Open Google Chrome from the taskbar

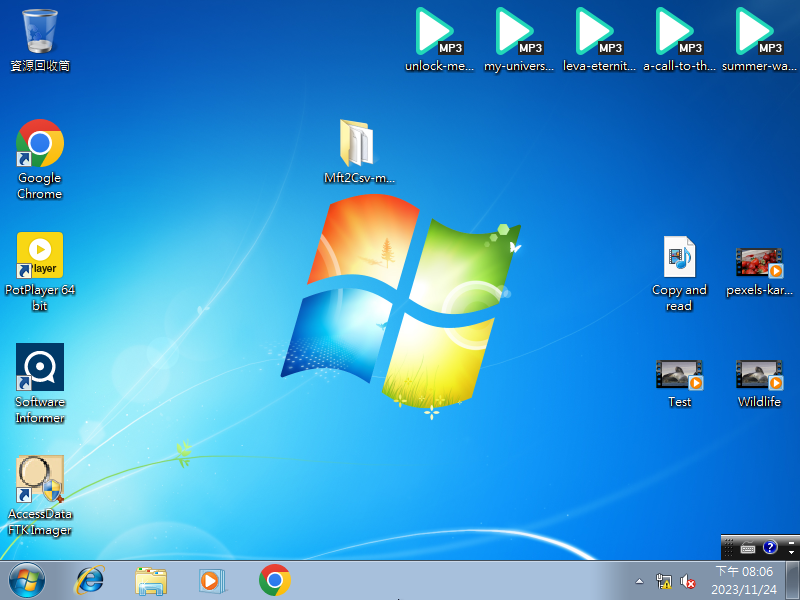pos(274,581)
